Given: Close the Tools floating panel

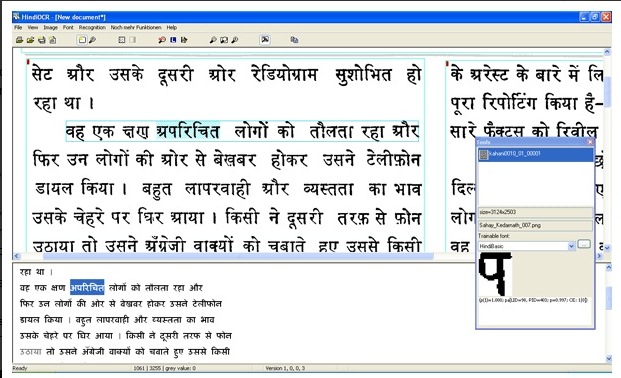Looking at the screenshot, I should coord(590,142).
